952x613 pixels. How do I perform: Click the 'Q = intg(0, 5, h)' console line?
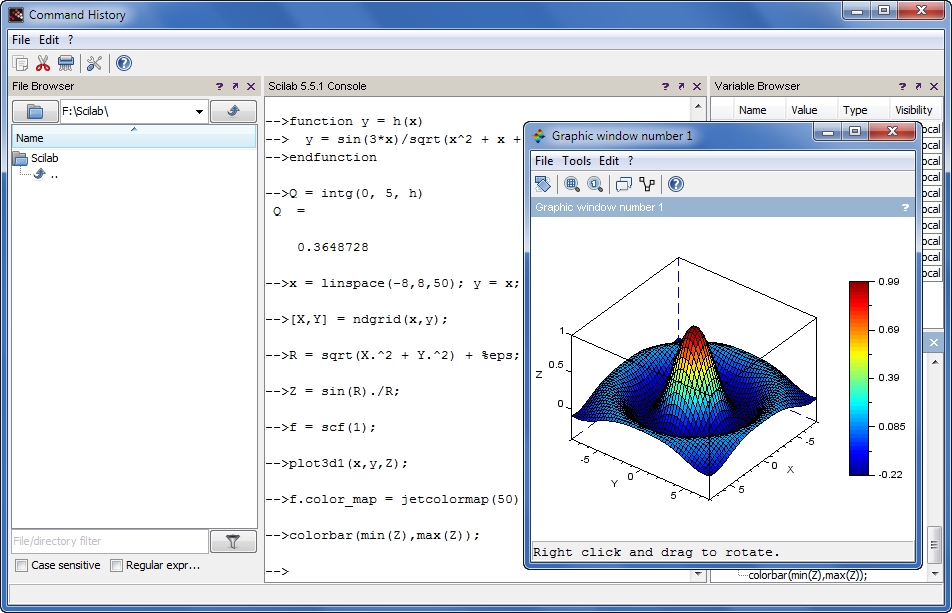(344, 193)
